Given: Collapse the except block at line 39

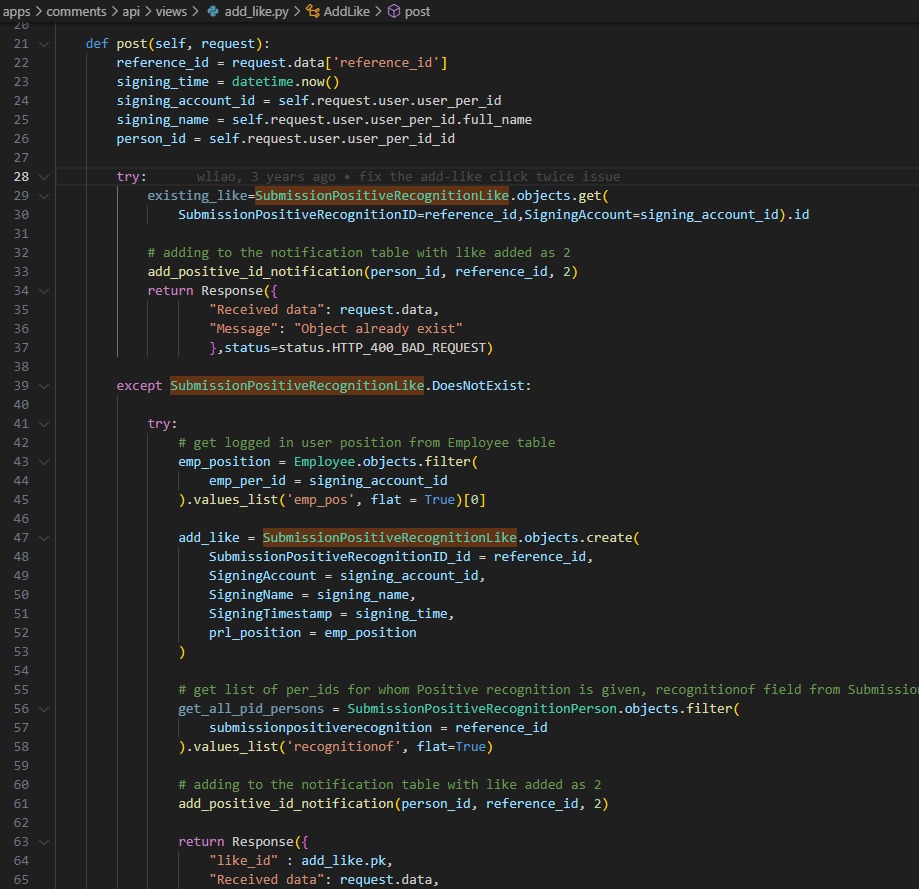Looking at the screenshot, I should coord(44,386).
